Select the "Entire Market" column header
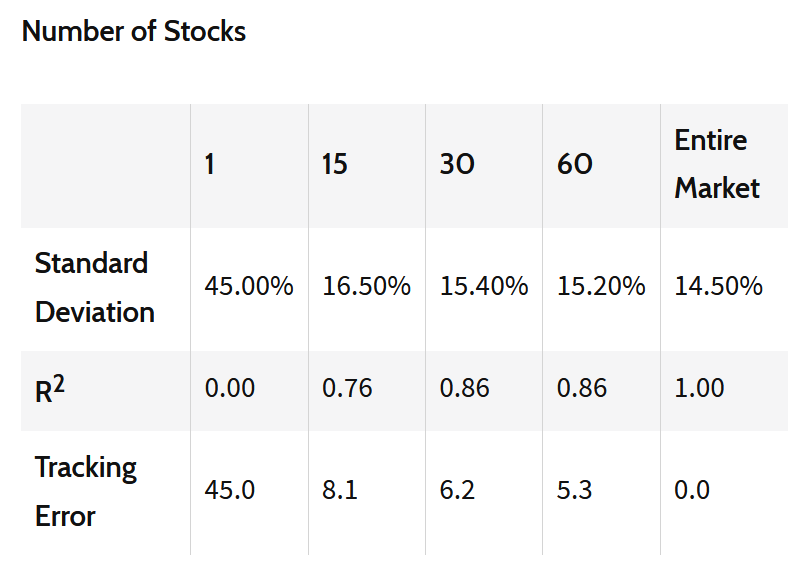The image size is (801, 565). point(717,164)
